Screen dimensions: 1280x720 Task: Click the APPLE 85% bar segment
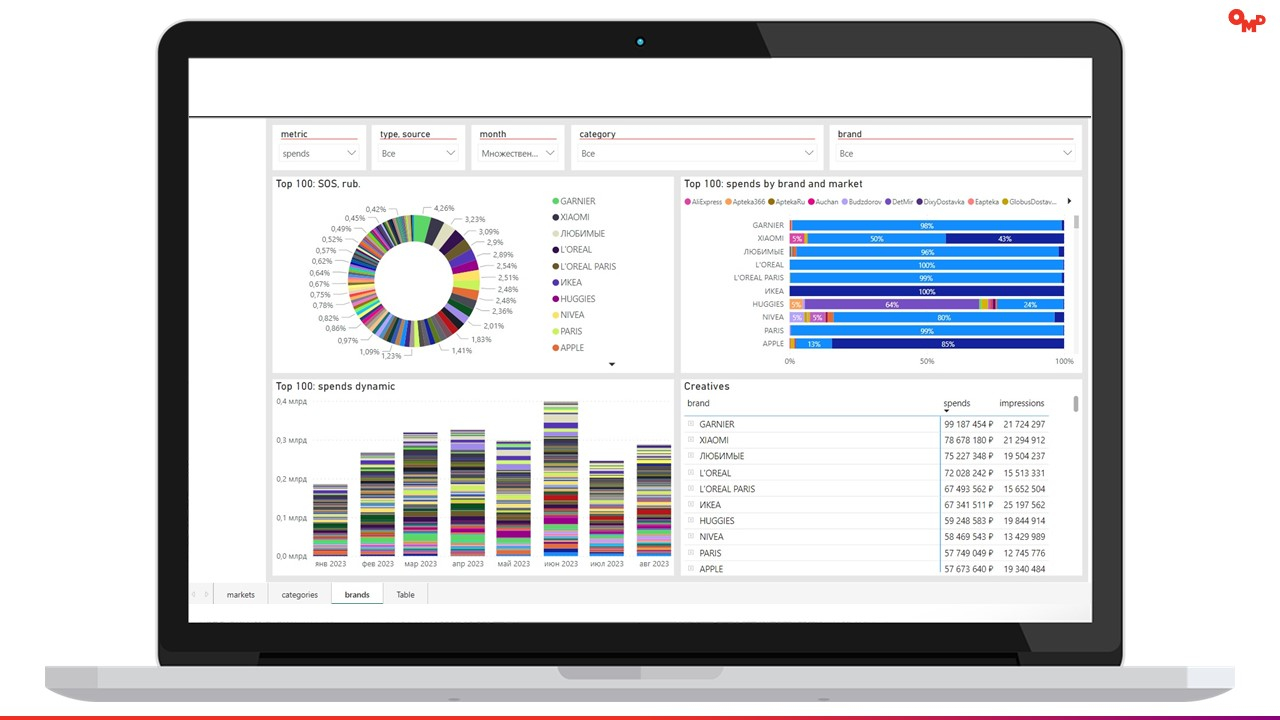[947, 344]
